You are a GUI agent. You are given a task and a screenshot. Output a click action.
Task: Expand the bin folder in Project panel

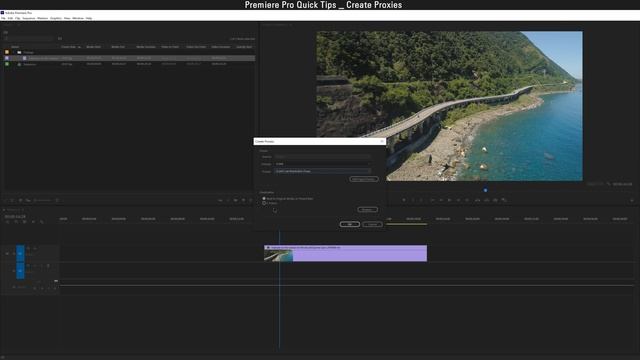tap(14, 52)
